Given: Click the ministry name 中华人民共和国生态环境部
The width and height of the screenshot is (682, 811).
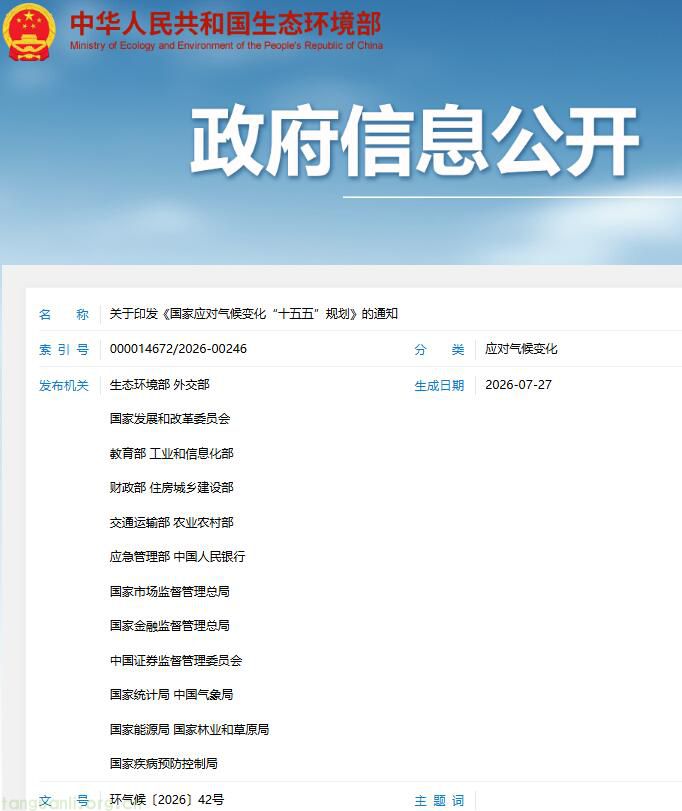Looking at the screenshot, I should (x=226, y=23).
